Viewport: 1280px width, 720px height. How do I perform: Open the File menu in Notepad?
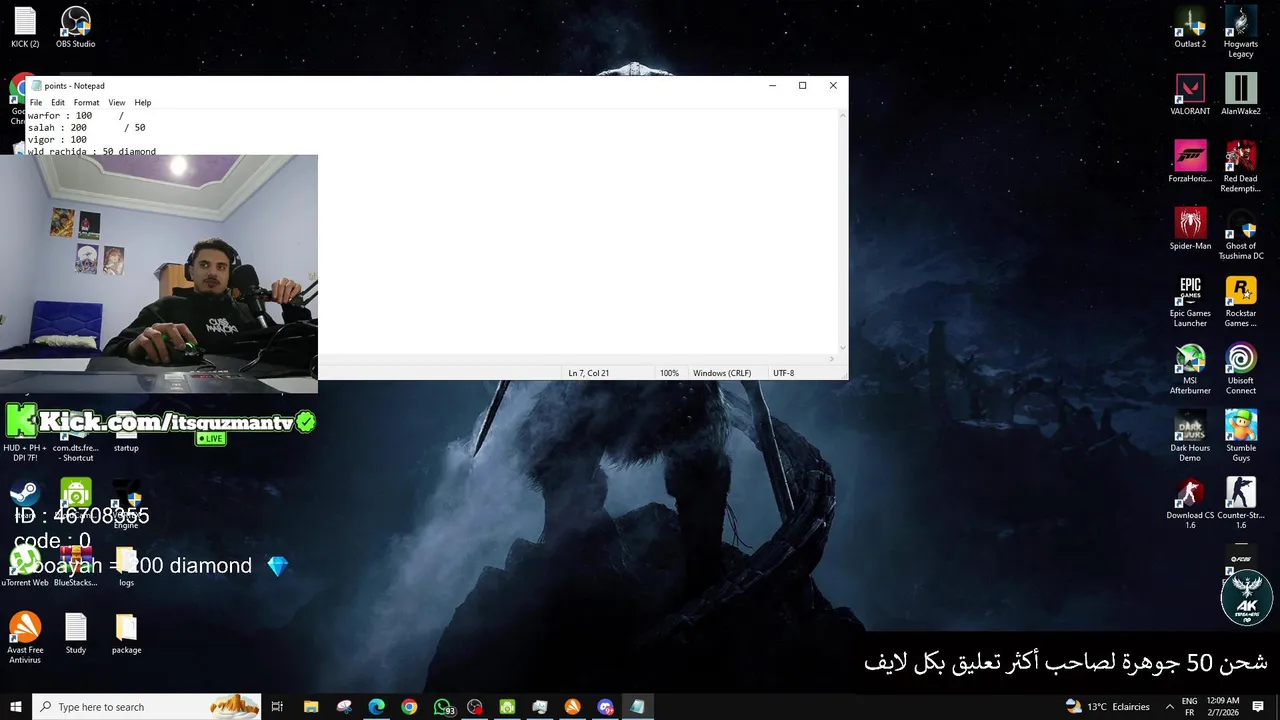pyautogui.click(x=36, y=102)
